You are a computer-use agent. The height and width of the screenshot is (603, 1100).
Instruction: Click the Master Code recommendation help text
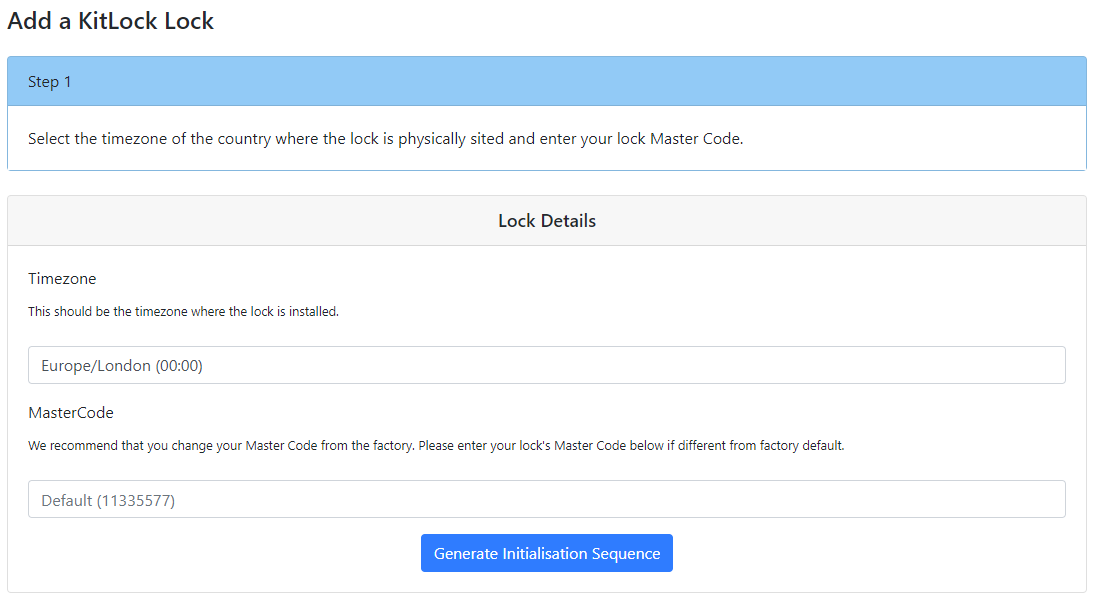click(436, 446)
